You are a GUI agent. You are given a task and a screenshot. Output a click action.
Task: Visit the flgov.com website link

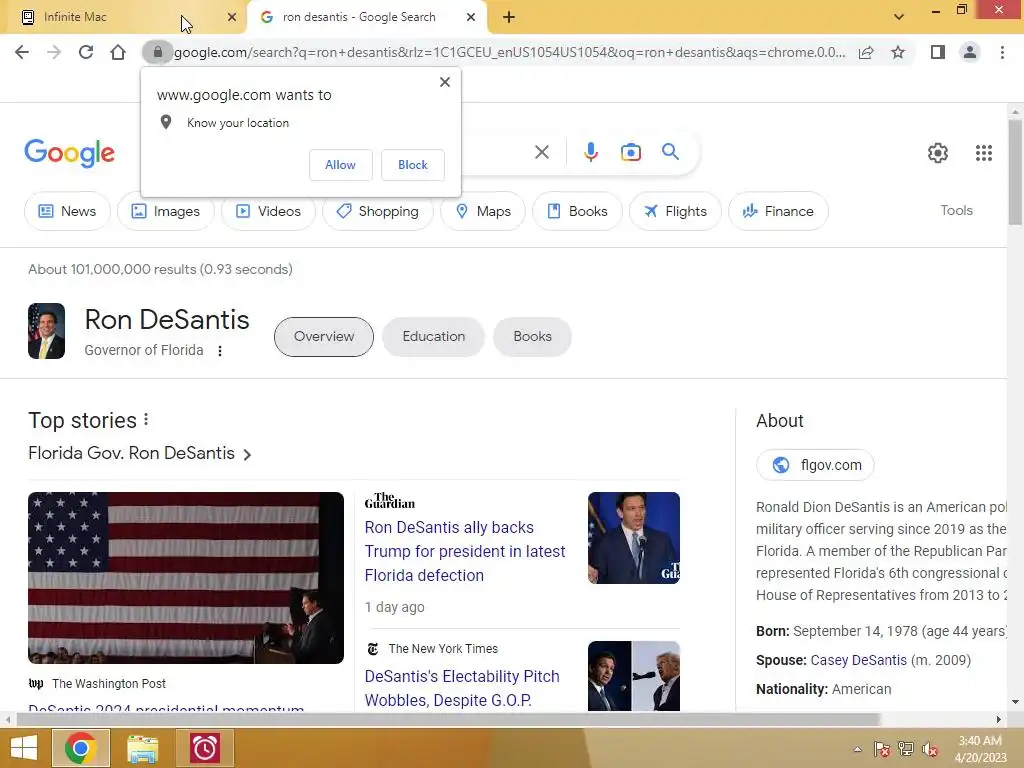tap(815, 465)
